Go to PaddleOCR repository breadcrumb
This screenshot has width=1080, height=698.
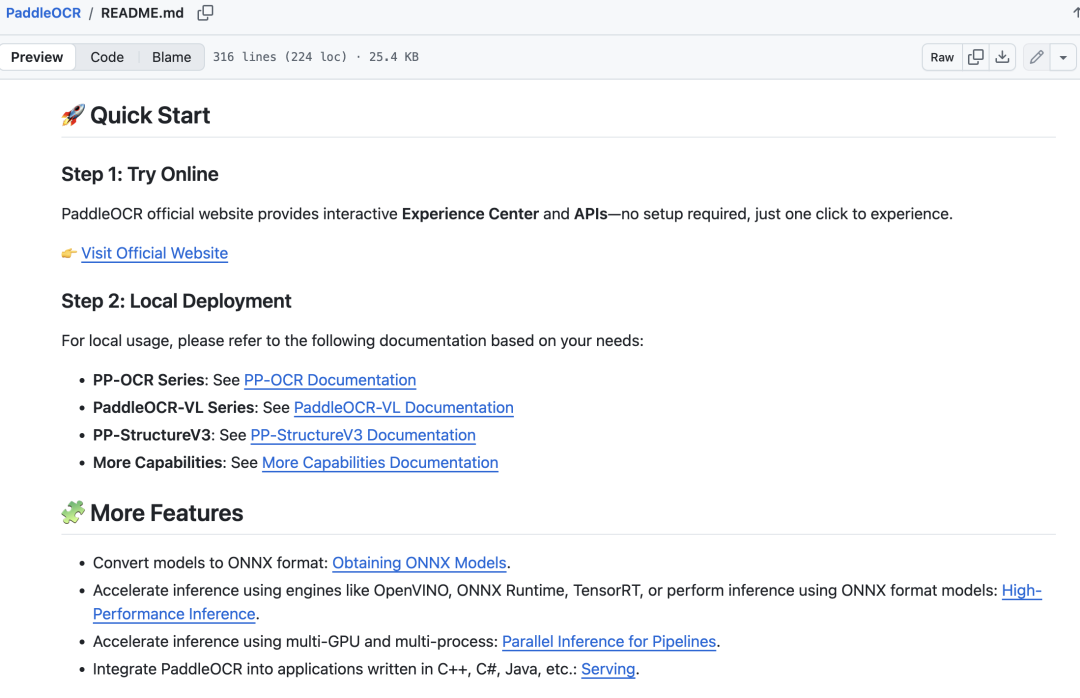pyautogui.click(x=43, y=13)
